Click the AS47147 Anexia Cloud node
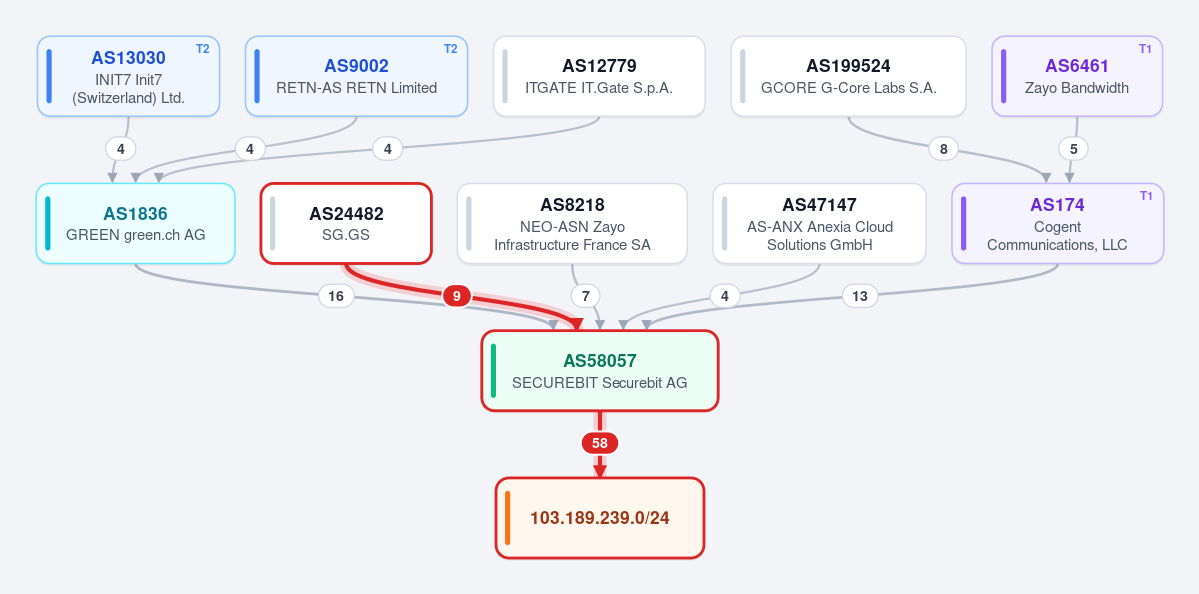Image resolution: width=1199 pixels, height=594 pixels. (x=819, y=223)
